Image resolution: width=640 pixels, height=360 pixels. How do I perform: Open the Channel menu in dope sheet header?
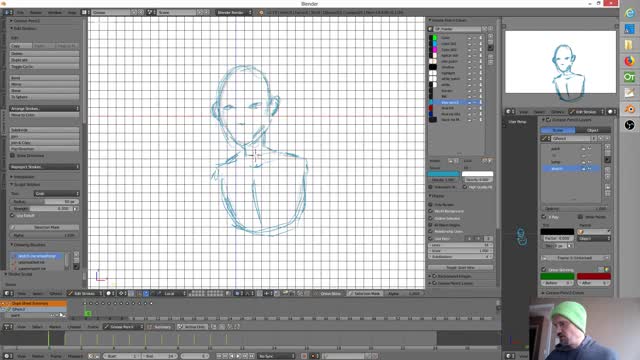tap(74, 327)
